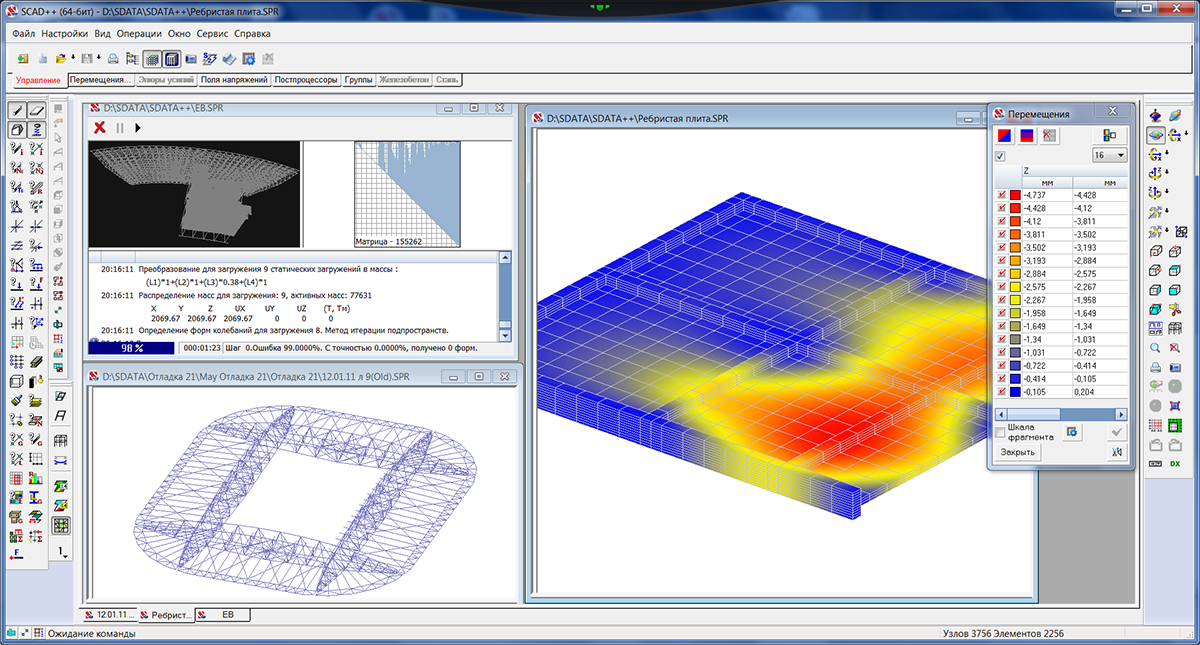Enable the Шкала фрагмента checkbox

pos(1001,432)
